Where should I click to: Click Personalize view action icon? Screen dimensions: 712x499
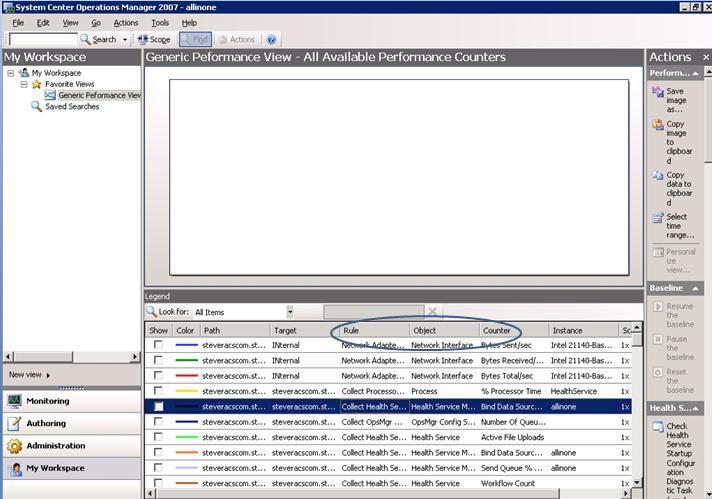pos(658,252)
